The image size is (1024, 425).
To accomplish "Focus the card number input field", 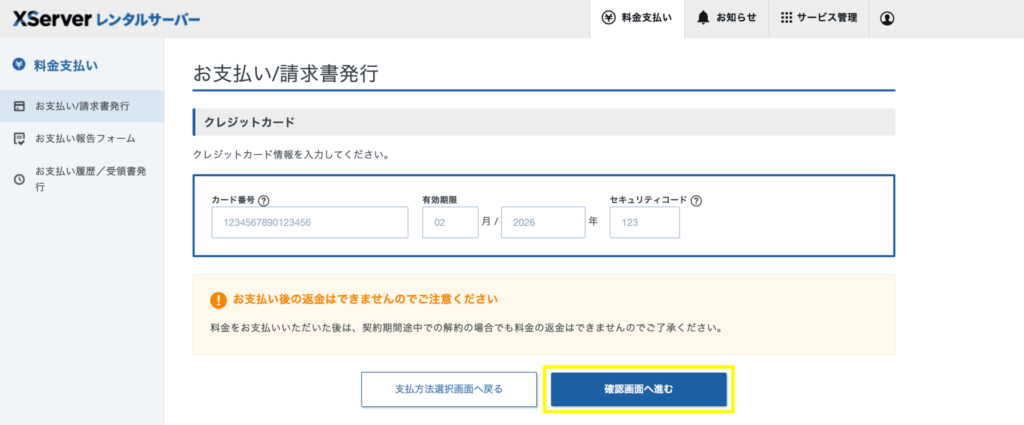I will point(310,222).
